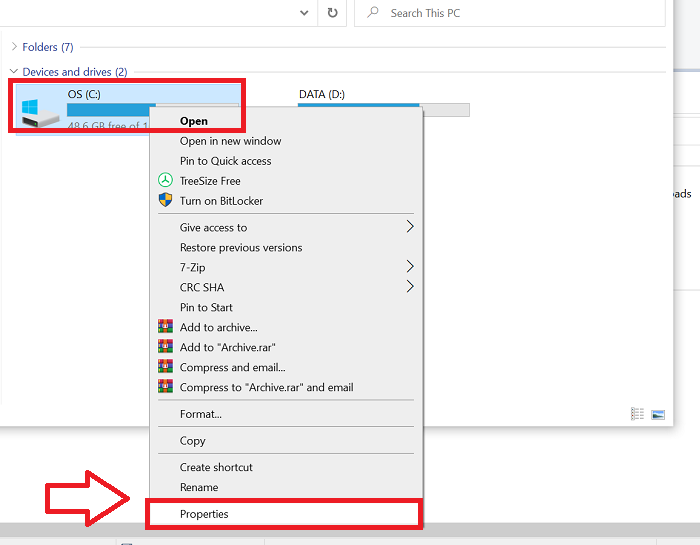Click the OS (C:) drive icon
The image size is (700, 545).
tap(39, 108)
